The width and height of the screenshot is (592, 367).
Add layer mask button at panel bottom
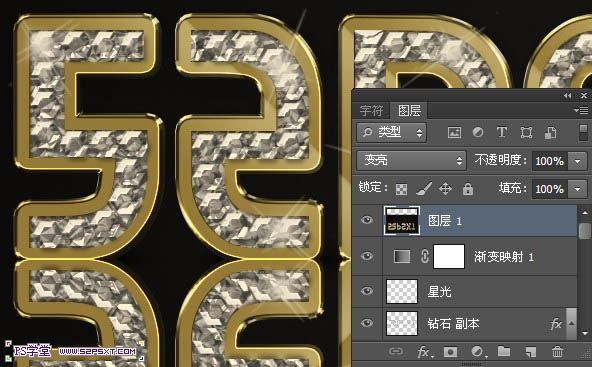pyautogui.click(x=450, y=352)
